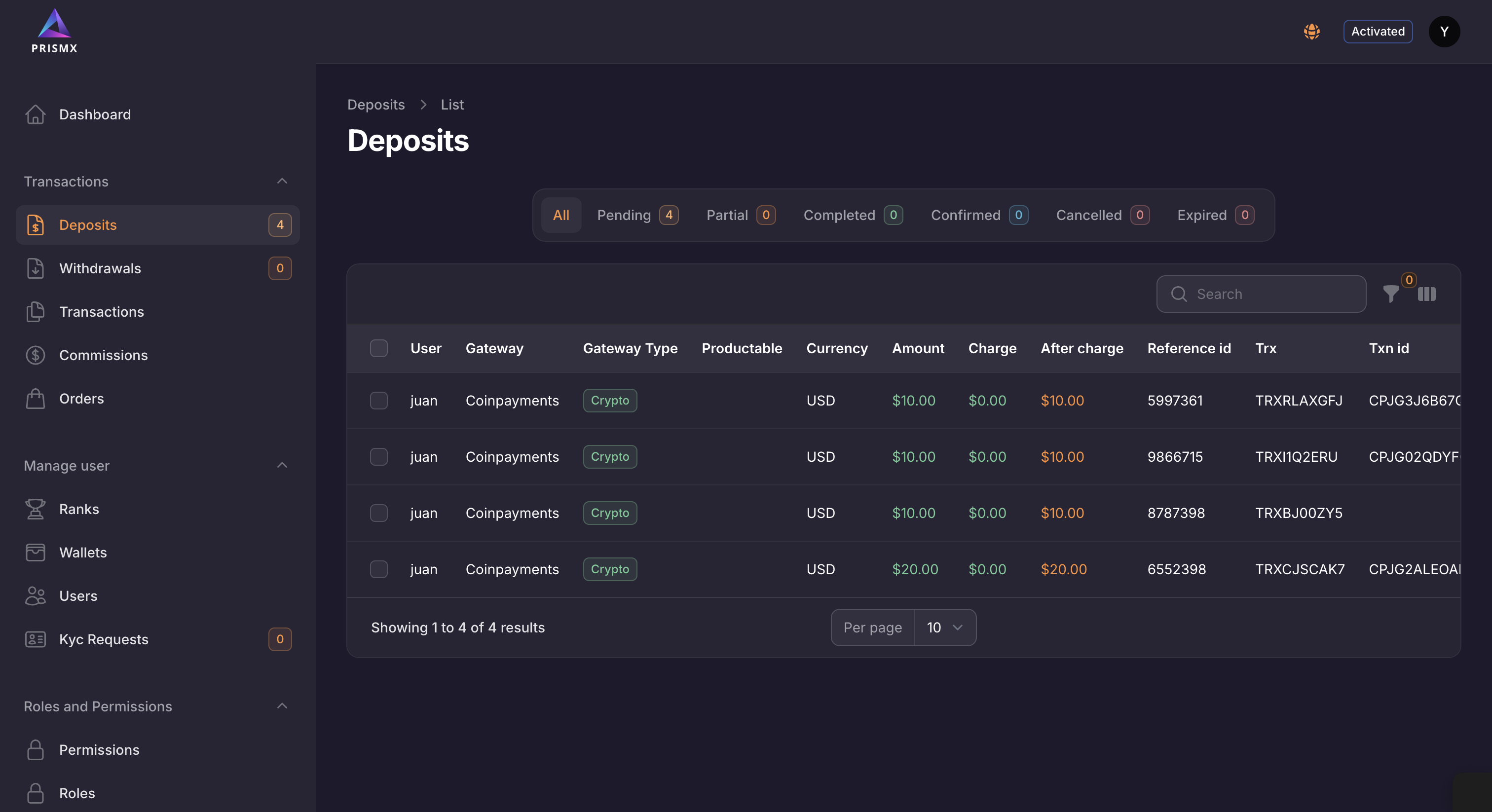The height and width of the screenshot is (812, 1492).
Task: Select the $20.00 deposit row checkbox
Action: pyautogui.click(x=379, y=569)
